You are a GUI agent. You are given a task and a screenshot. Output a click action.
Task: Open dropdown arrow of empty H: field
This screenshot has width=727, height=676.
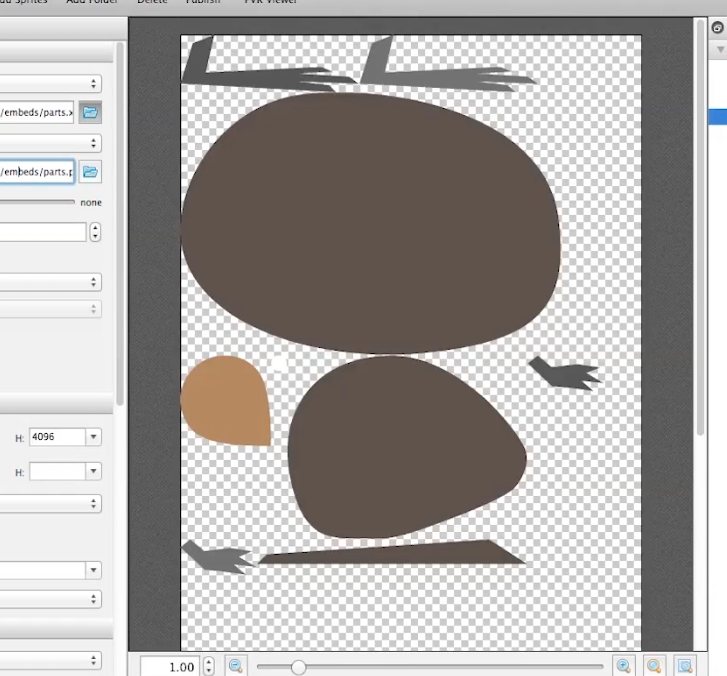(x=93, y=472)
